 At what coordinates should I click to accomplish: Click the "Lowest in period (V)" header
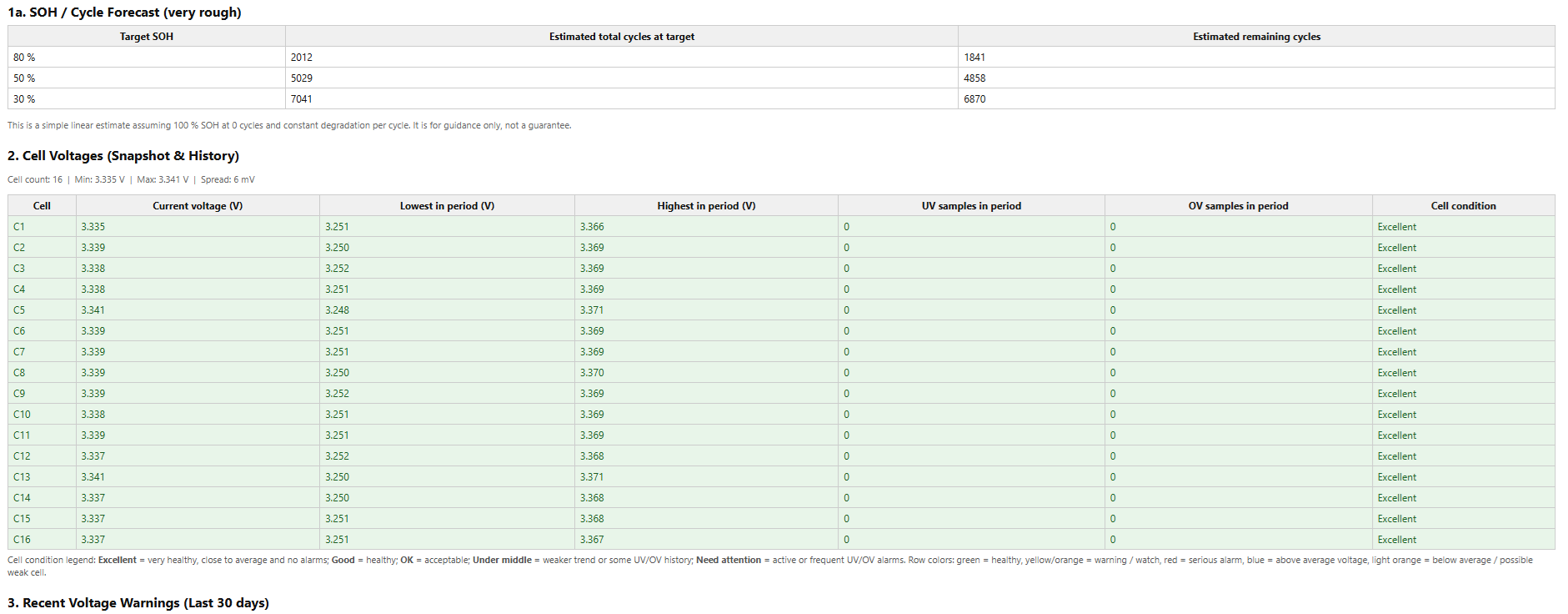[x=447, y=206]
